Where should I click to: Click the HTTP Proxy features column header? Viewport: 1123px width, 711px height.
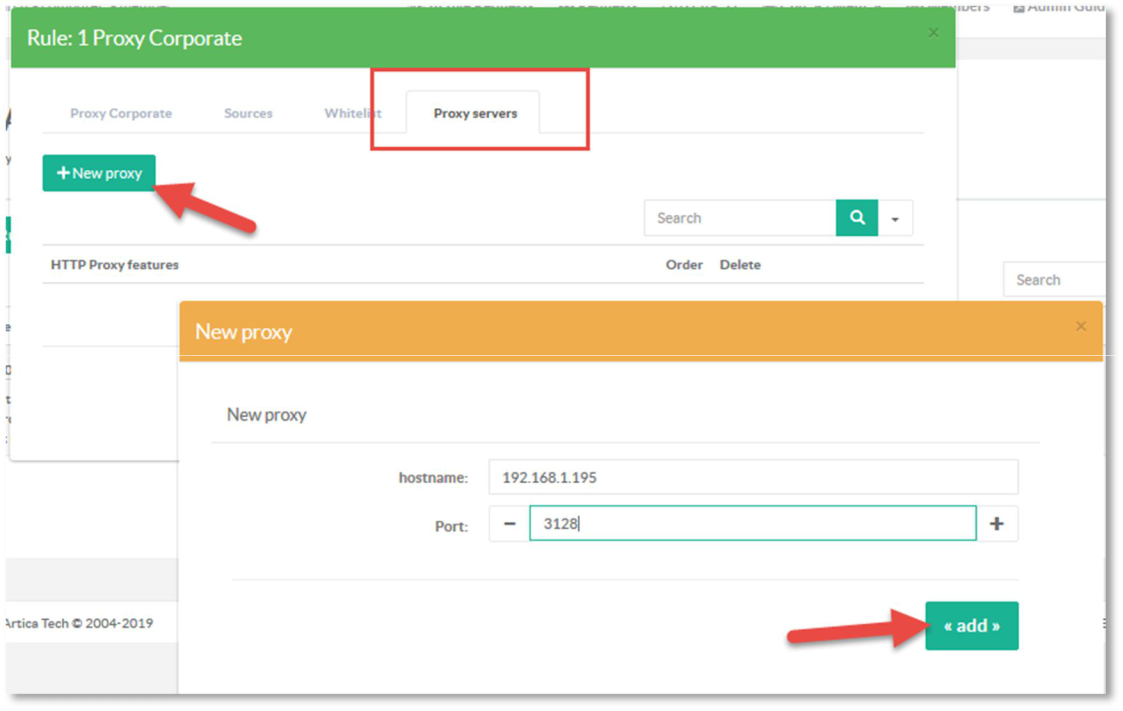(x=115, y=265)
